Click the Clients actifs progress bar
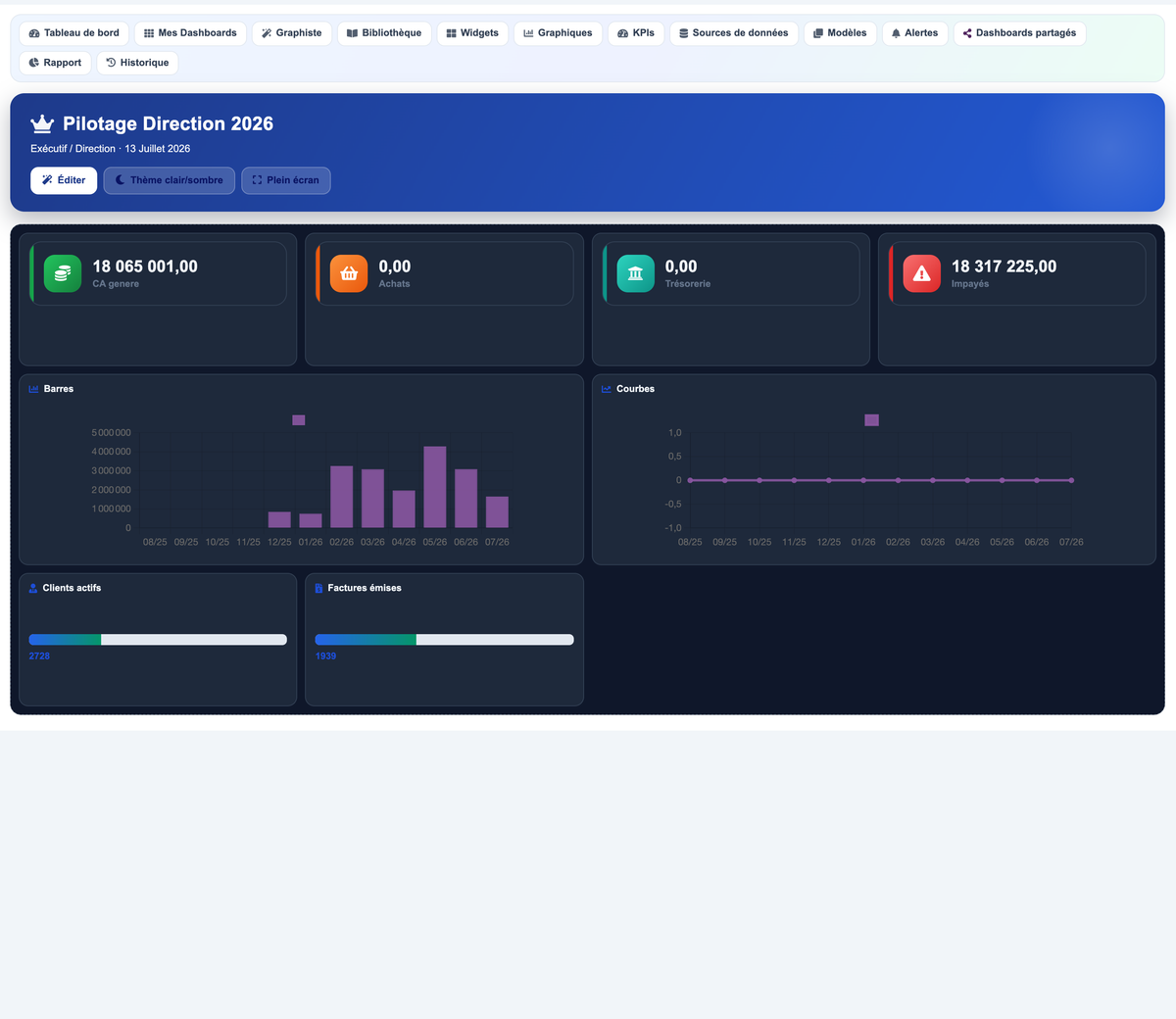The height and width of the screenshot is (1019, 1176). click(x=158, y=640)
